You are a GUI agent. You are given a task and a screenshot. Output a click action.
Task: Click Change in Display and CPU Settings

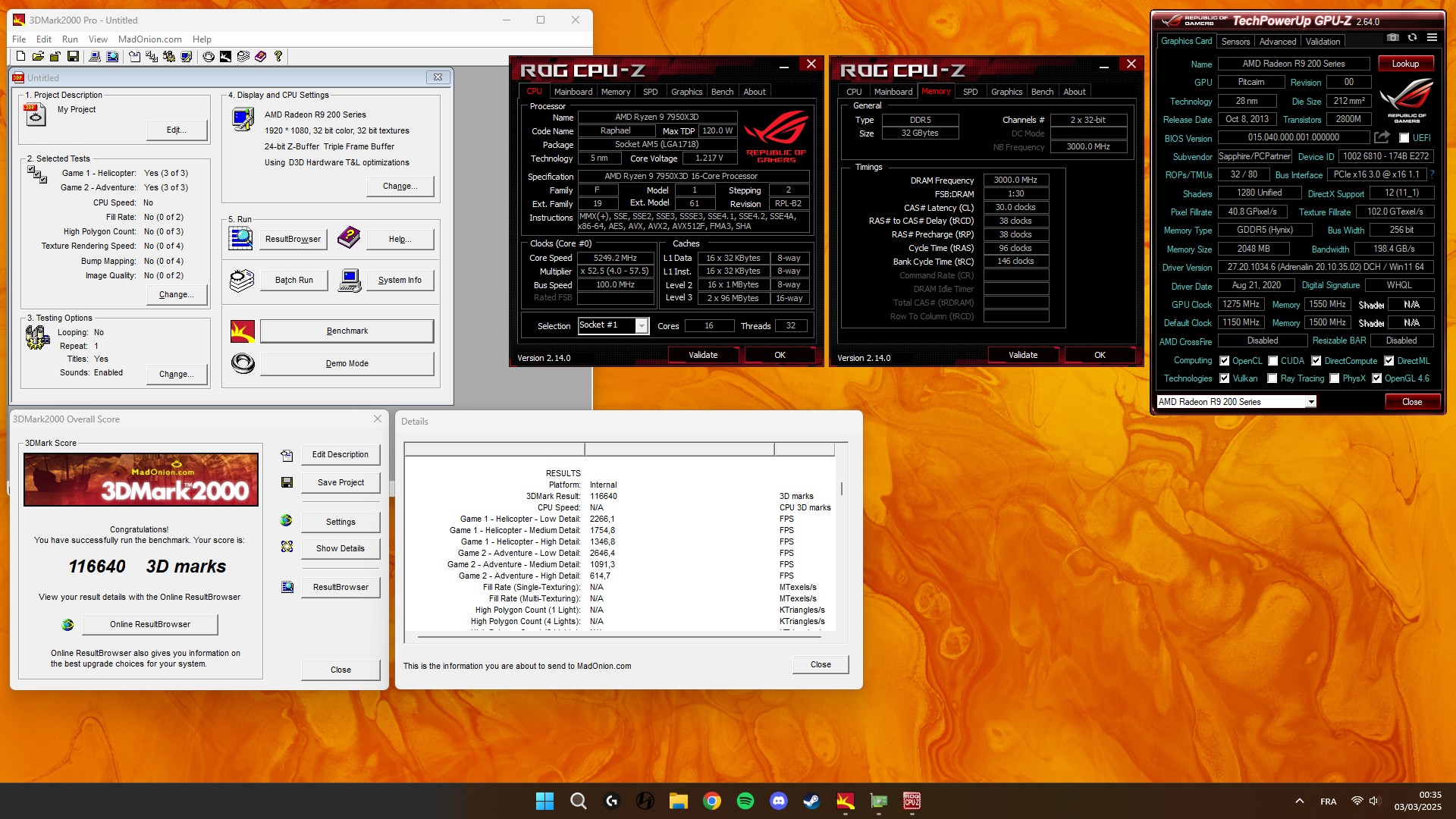[400, 187]
